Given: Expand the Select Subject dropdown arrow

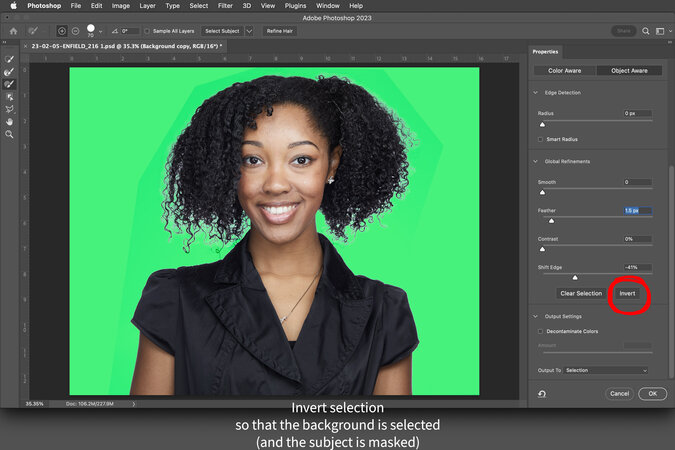Looking at the screenshot, I should pyautogui.click(x=249, y=31).
